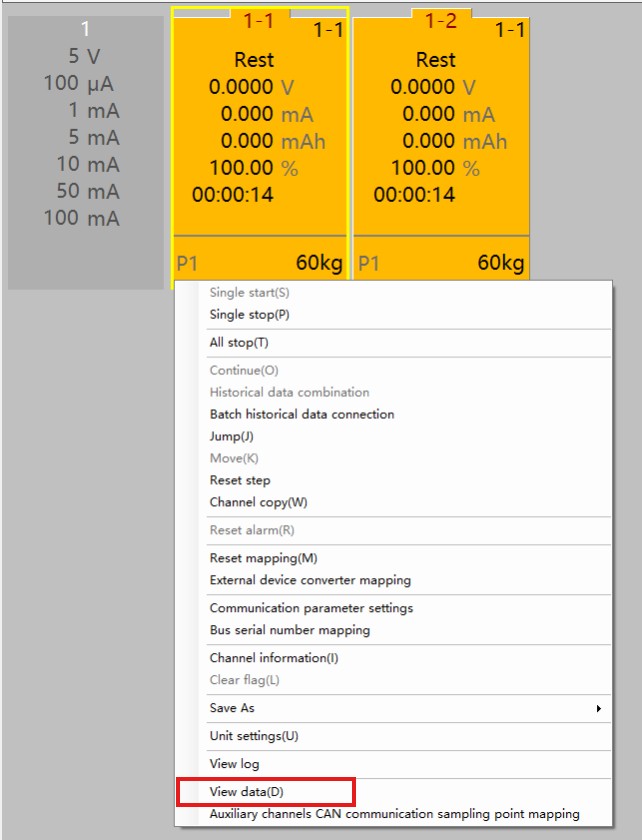The height and width of the screenshot is (840, 642).
Task: Select channel 1-2 tile
Action: [440, 140]
